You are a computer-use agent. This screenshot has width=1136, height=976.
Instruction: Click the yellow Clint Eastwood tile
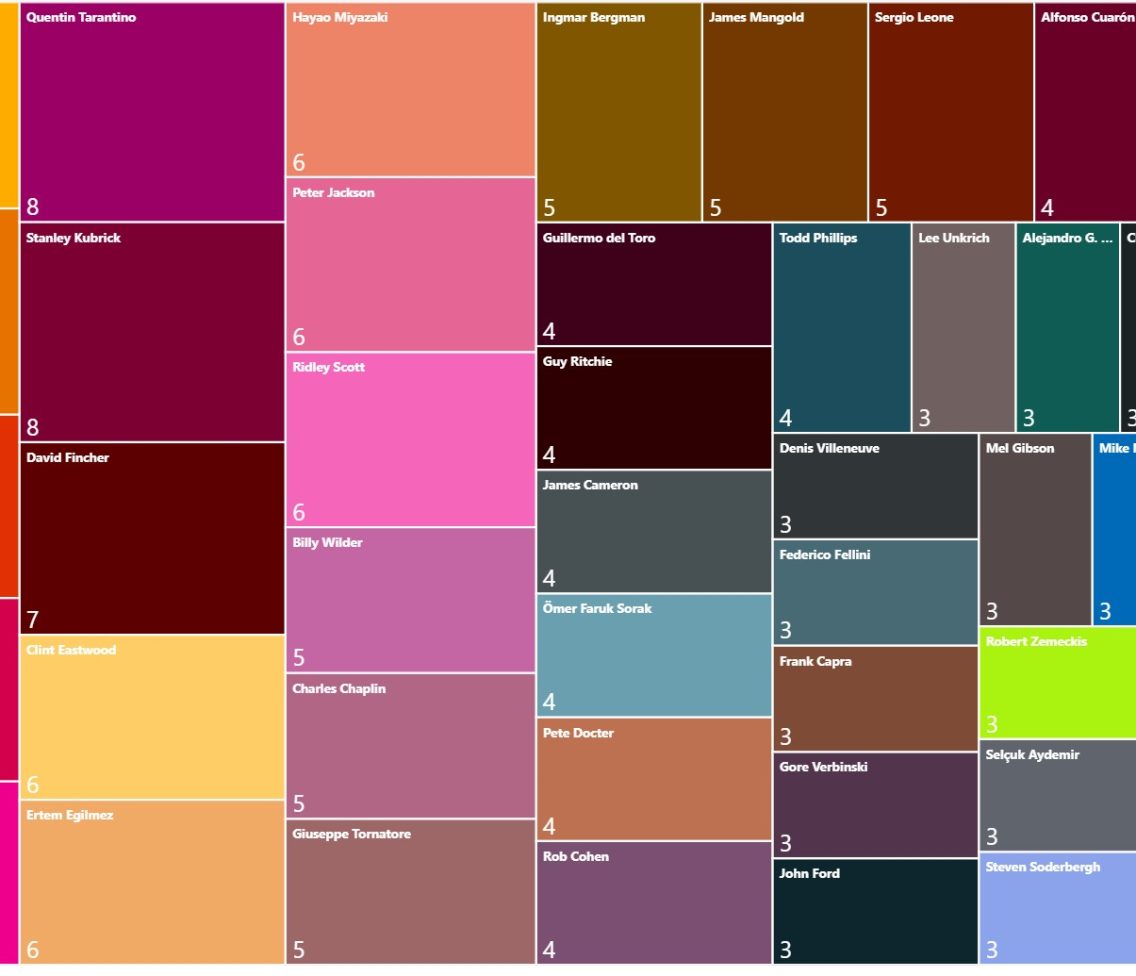tap(152, 717)
